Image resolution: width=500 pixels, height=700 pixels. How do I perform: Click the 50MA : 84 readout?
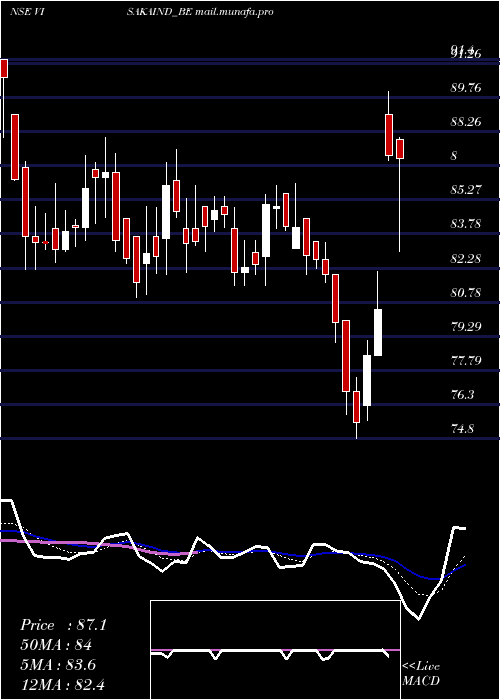(56, 645)
